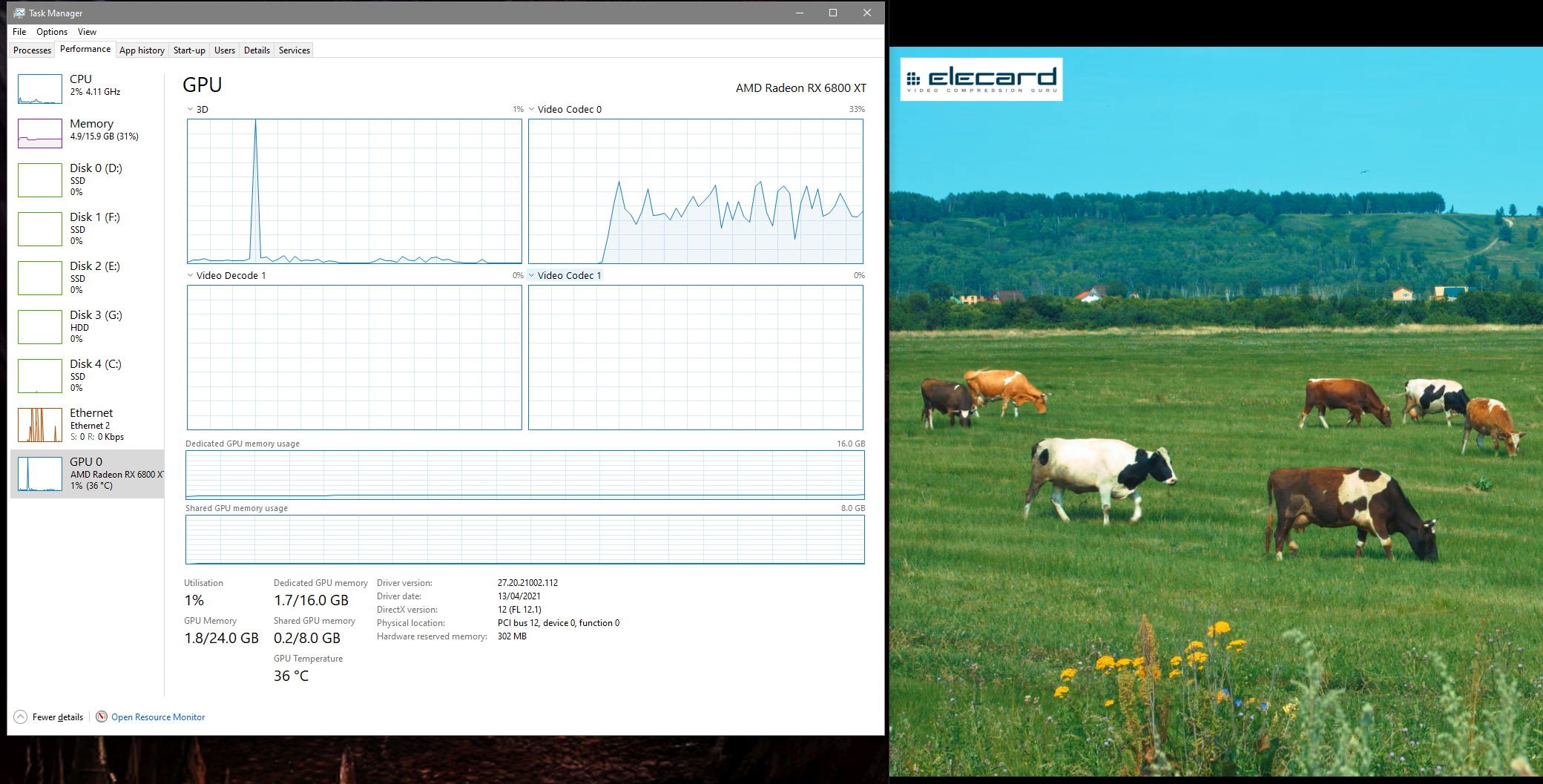Click the Video Decode 1 usage graph
Screen dimensions: 1543x784
click(x=355, y=358)
